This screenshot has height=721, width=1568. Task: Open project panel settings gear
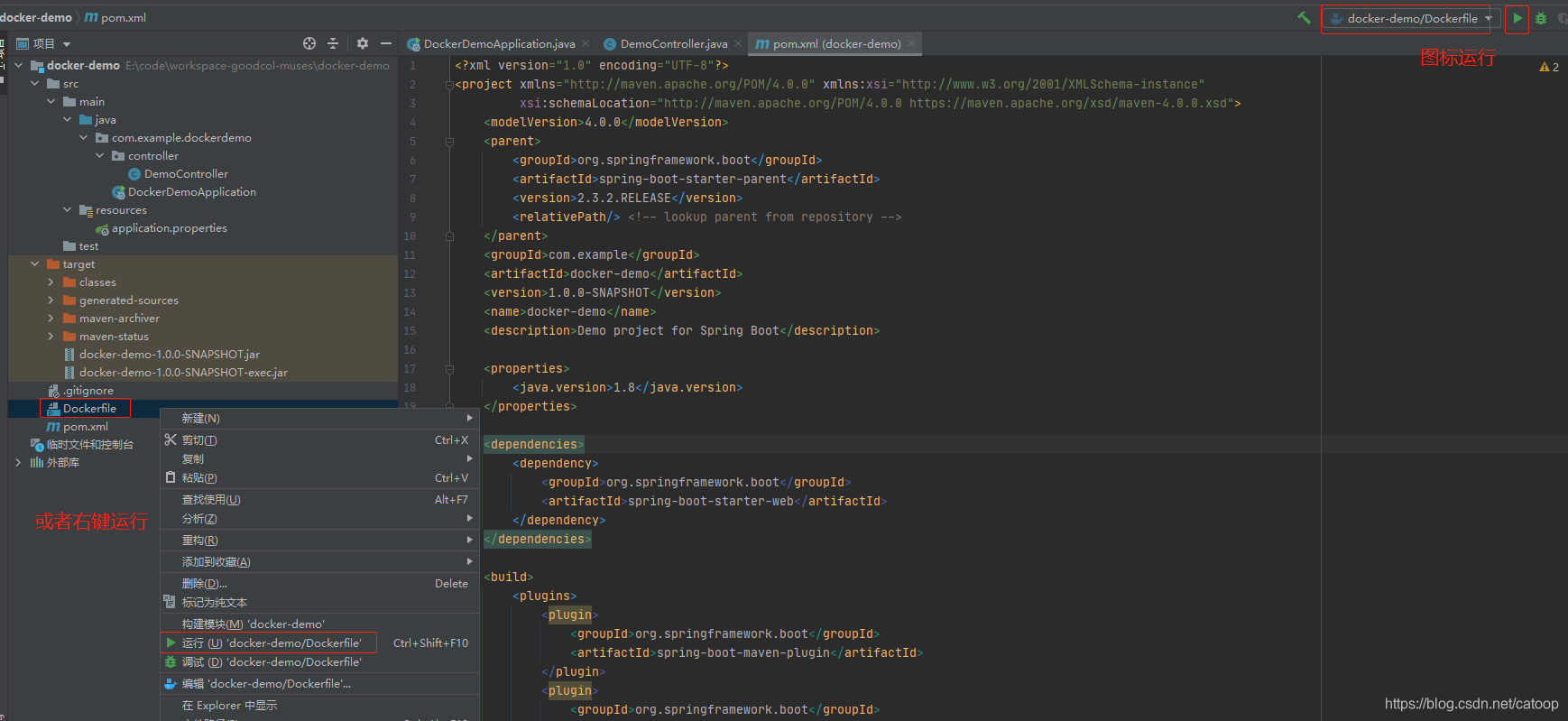363,43
